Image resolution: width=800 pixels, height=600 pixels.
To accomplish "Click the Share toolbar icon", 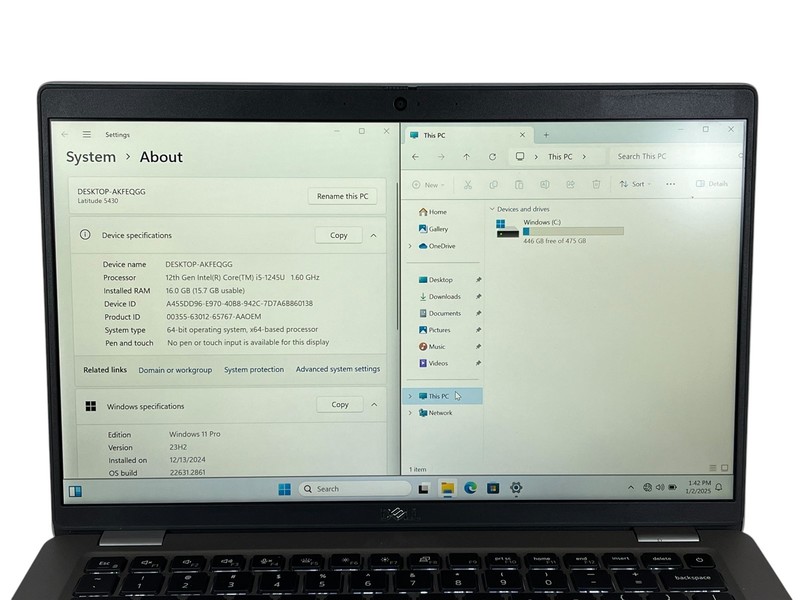I will pyautogui.click(x=570, y=184).
